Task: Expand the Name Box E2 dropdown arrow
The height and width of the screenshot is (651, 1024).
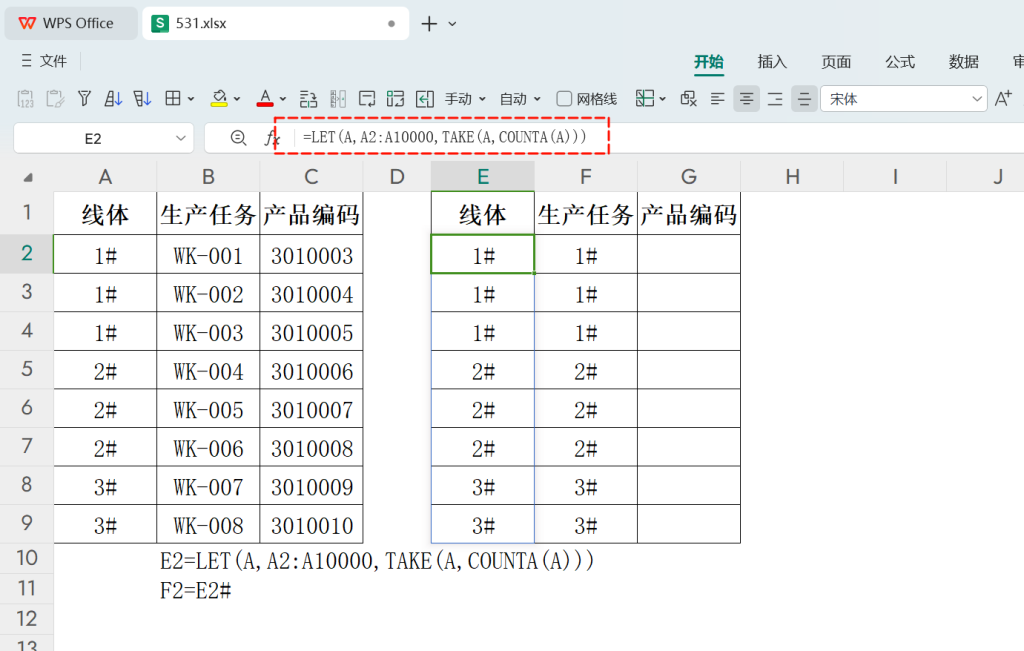Action: tap(181, 138)
